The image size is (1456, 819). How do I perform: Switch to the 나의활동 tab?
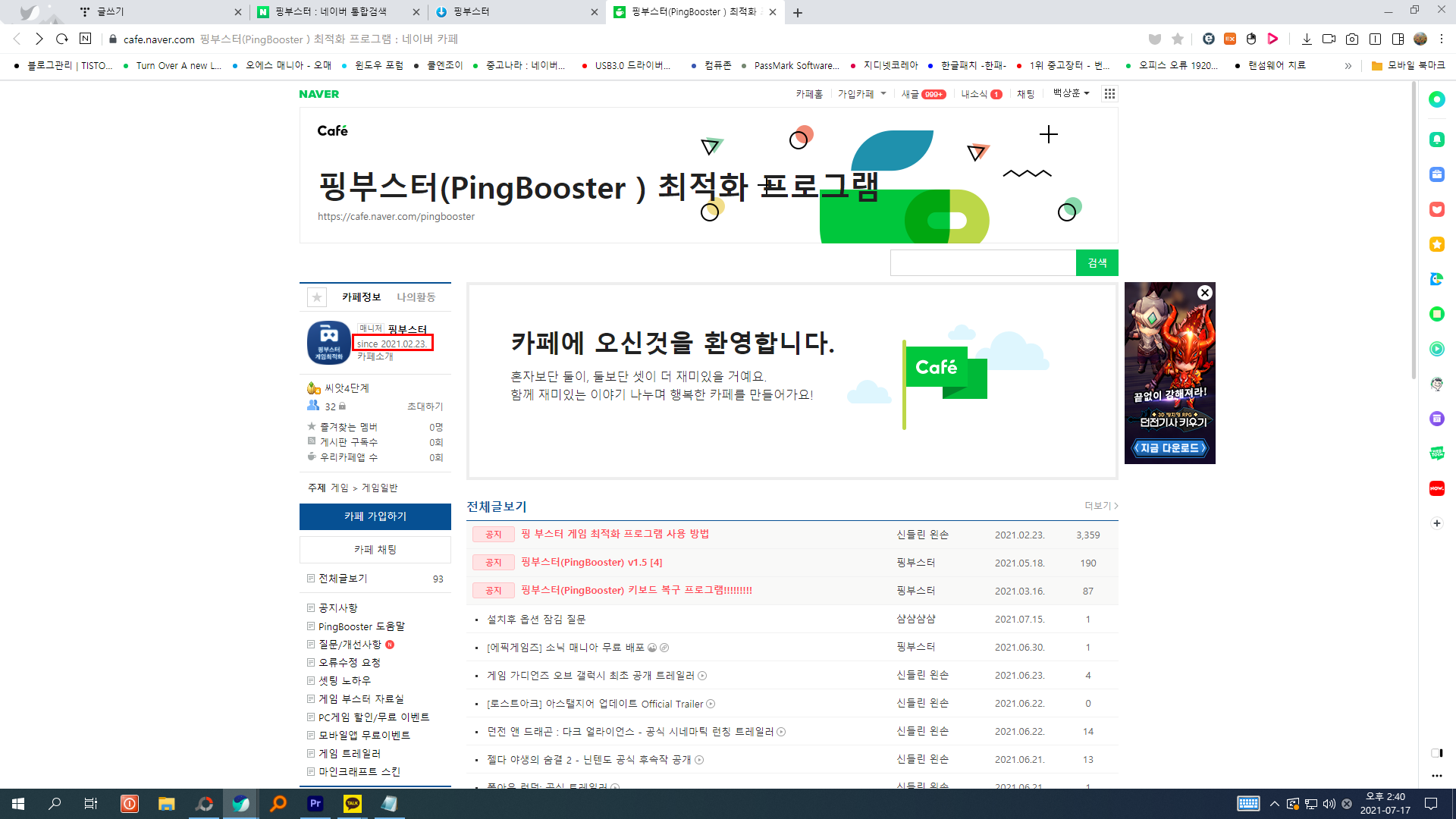click(x=416, y=297)
